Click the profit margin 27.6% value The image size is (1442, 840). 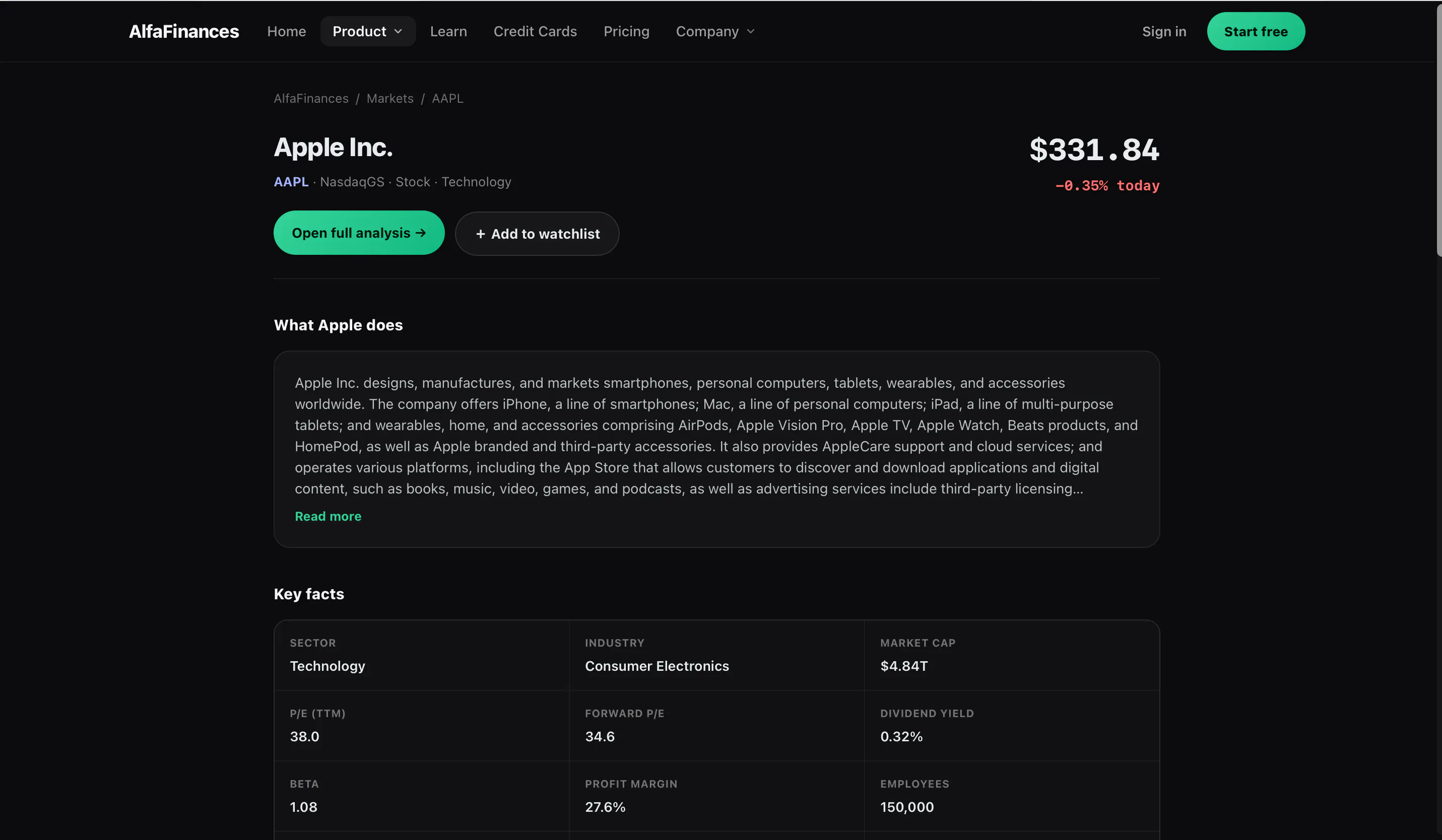click(x=605, y=807)
